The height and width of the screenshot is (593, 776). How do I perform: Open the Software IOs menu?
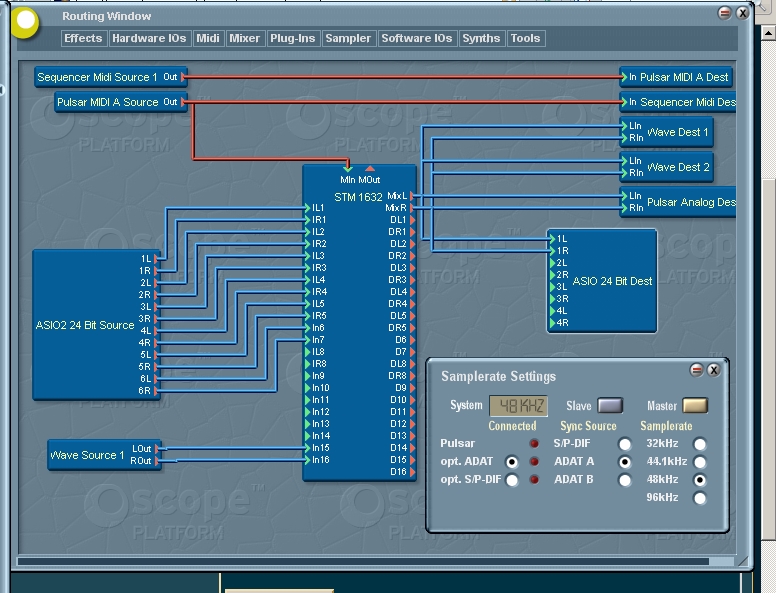(x=417, y=39)
